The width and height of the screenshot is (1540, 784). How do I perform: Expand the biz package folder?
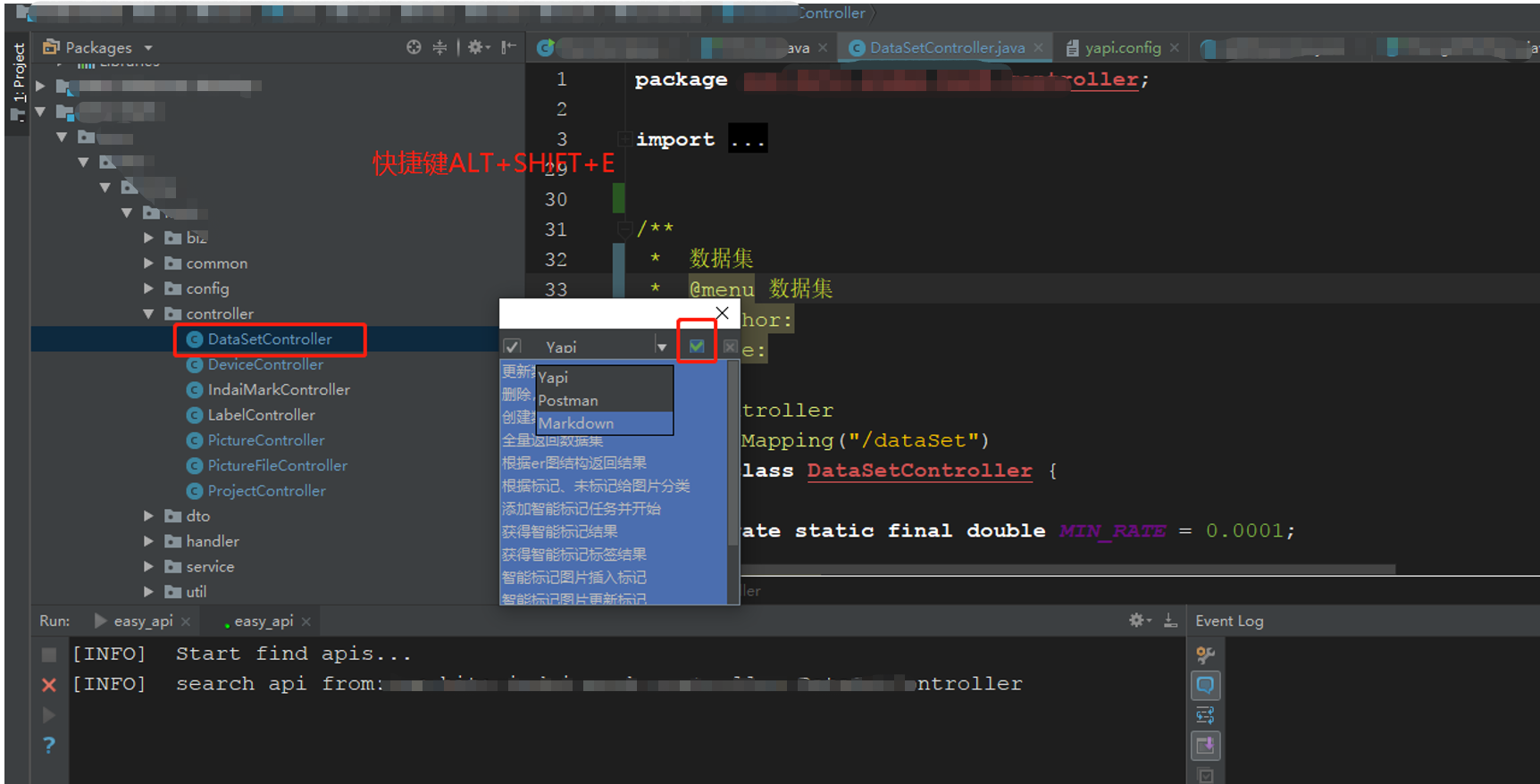point(148,238)
